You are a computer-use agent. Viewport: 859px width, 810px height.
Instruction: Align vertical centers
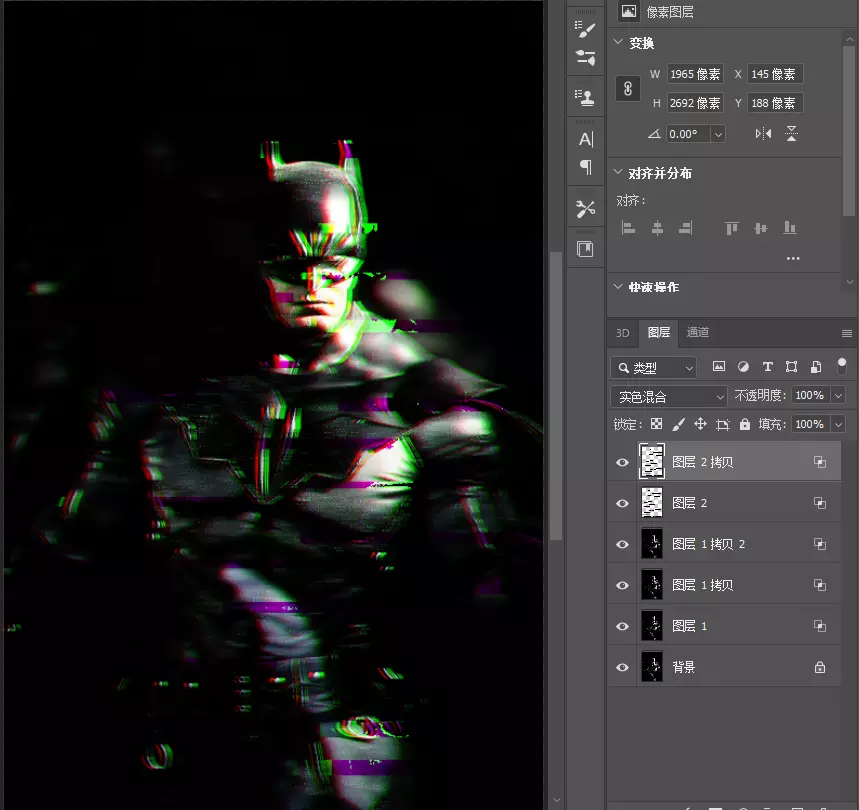click(760, 228)
